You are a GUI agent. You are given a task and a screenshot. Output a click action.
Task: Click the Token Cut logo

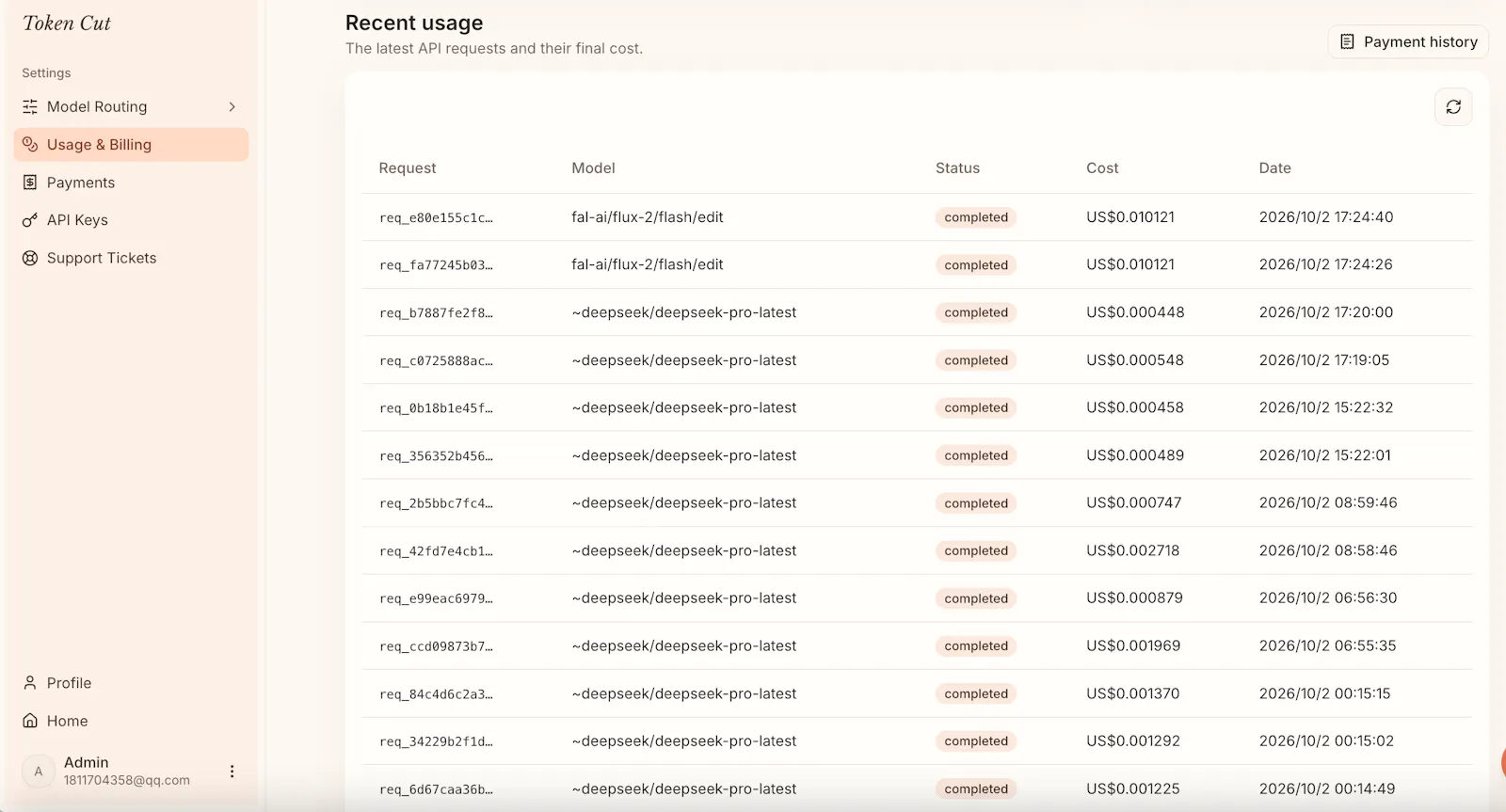(67, 24)
